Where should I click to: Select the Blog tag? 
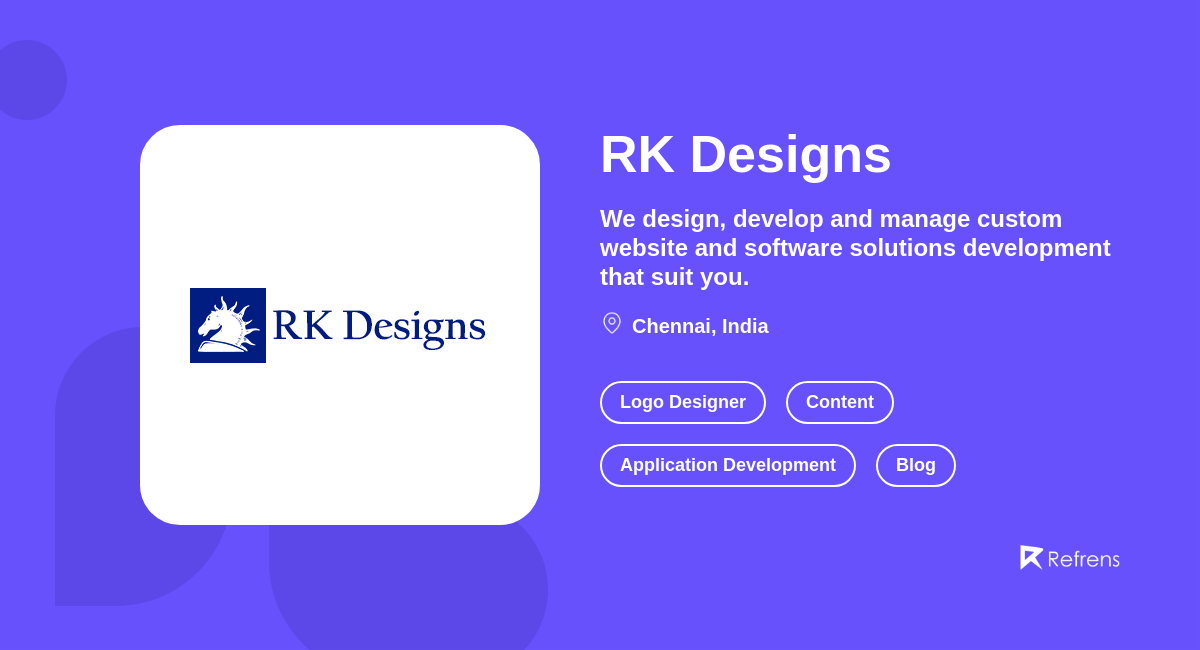click(x=915, y=465)
